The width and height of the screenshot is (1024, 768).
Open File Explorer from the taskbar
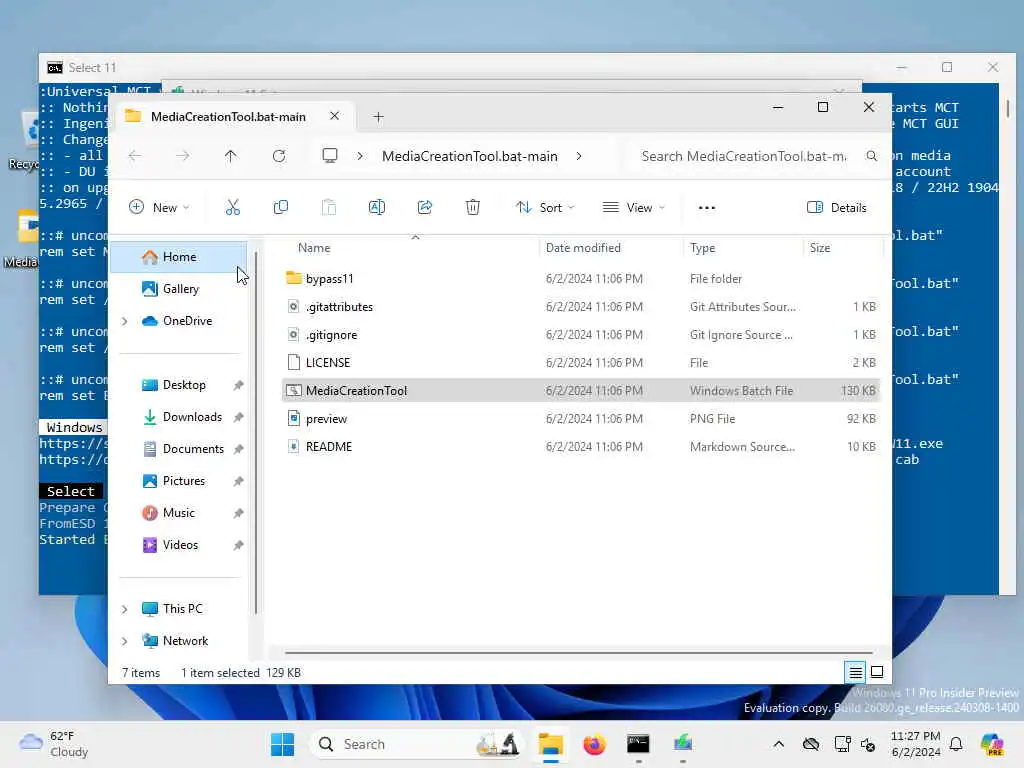[551, 744]
